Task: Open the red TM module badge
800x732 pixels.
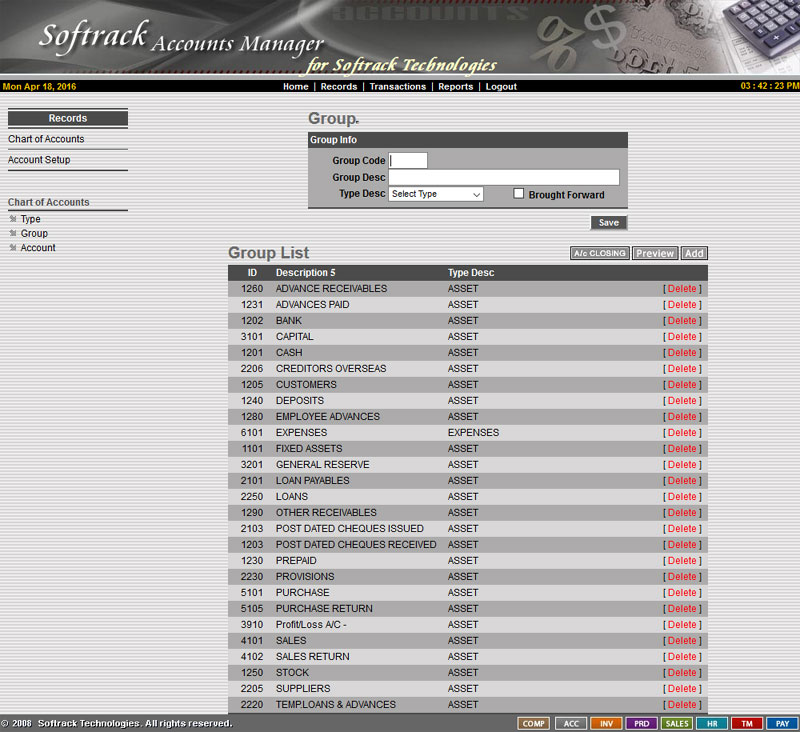Action: point(746,723)
